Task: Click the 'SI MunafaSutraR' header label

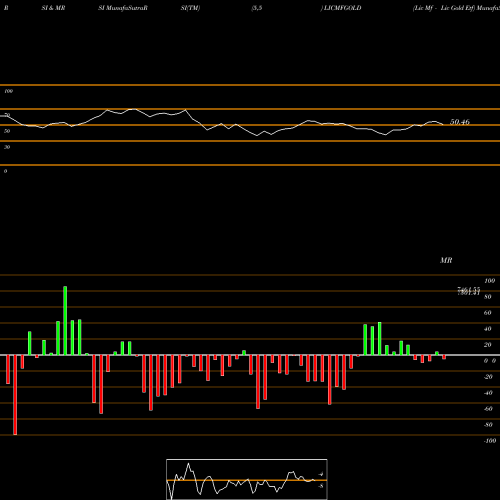Action: coord(123,8)
